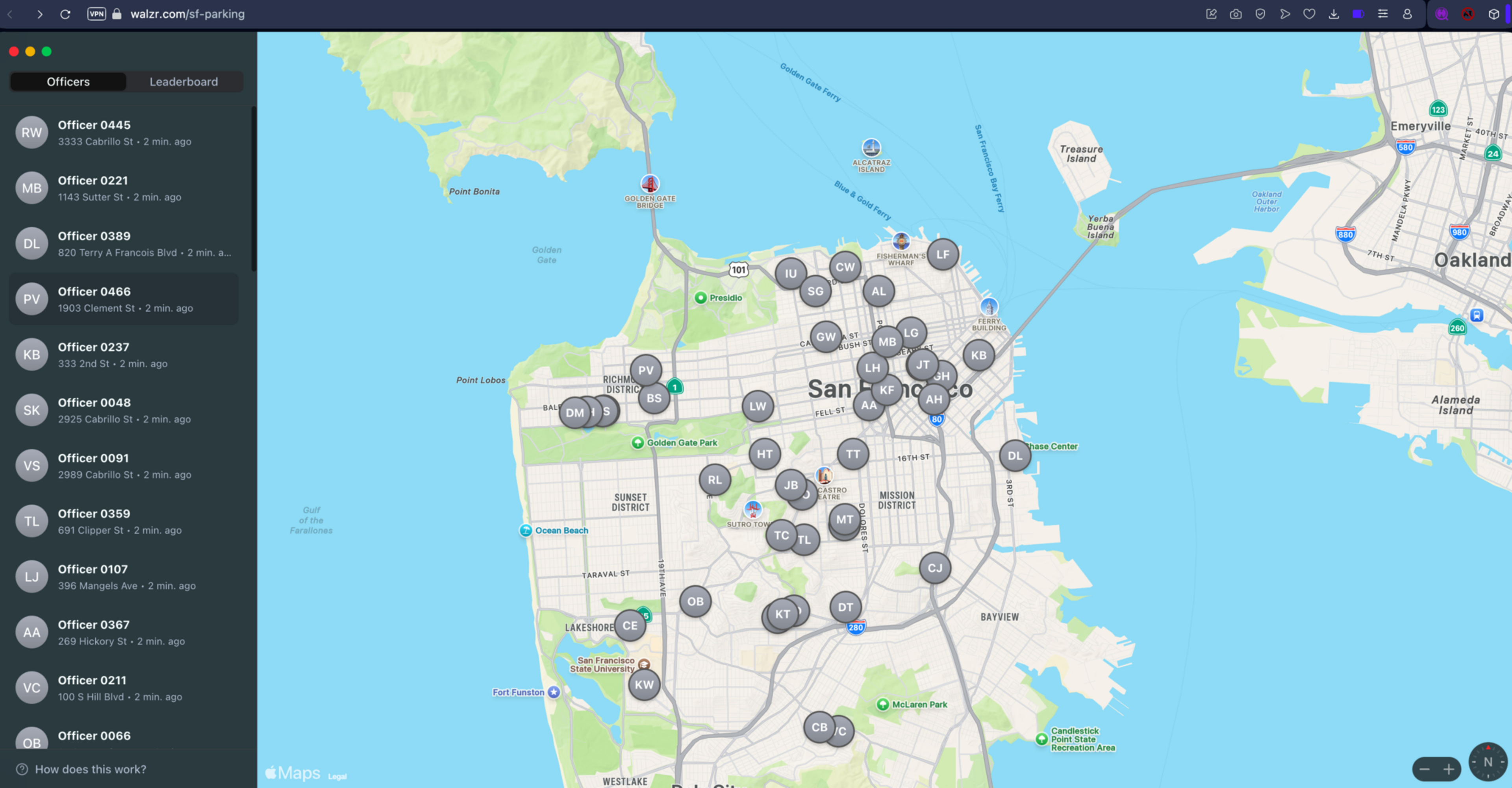
Task: Click the CB officer marker
Action: pos(819,727)
